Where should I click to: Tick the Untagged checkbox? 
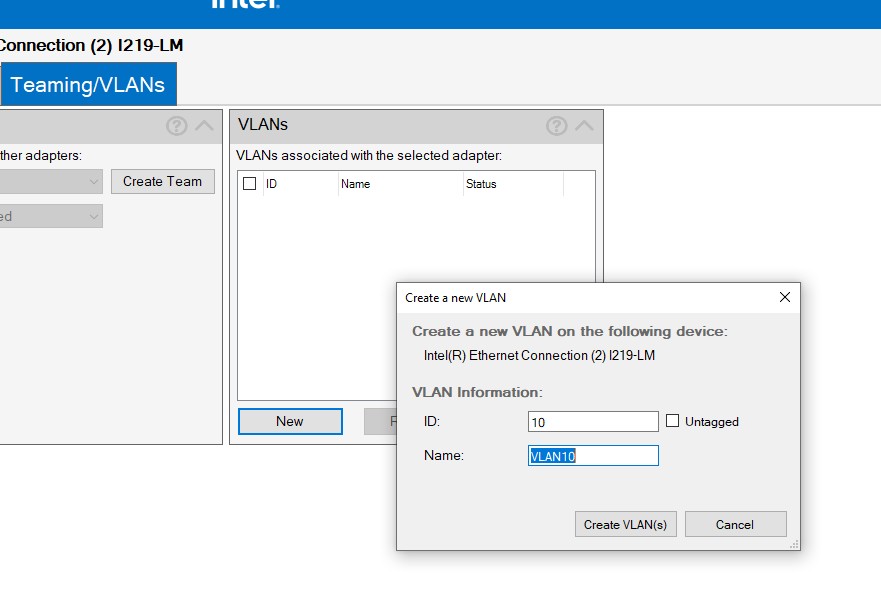[673, 421]
